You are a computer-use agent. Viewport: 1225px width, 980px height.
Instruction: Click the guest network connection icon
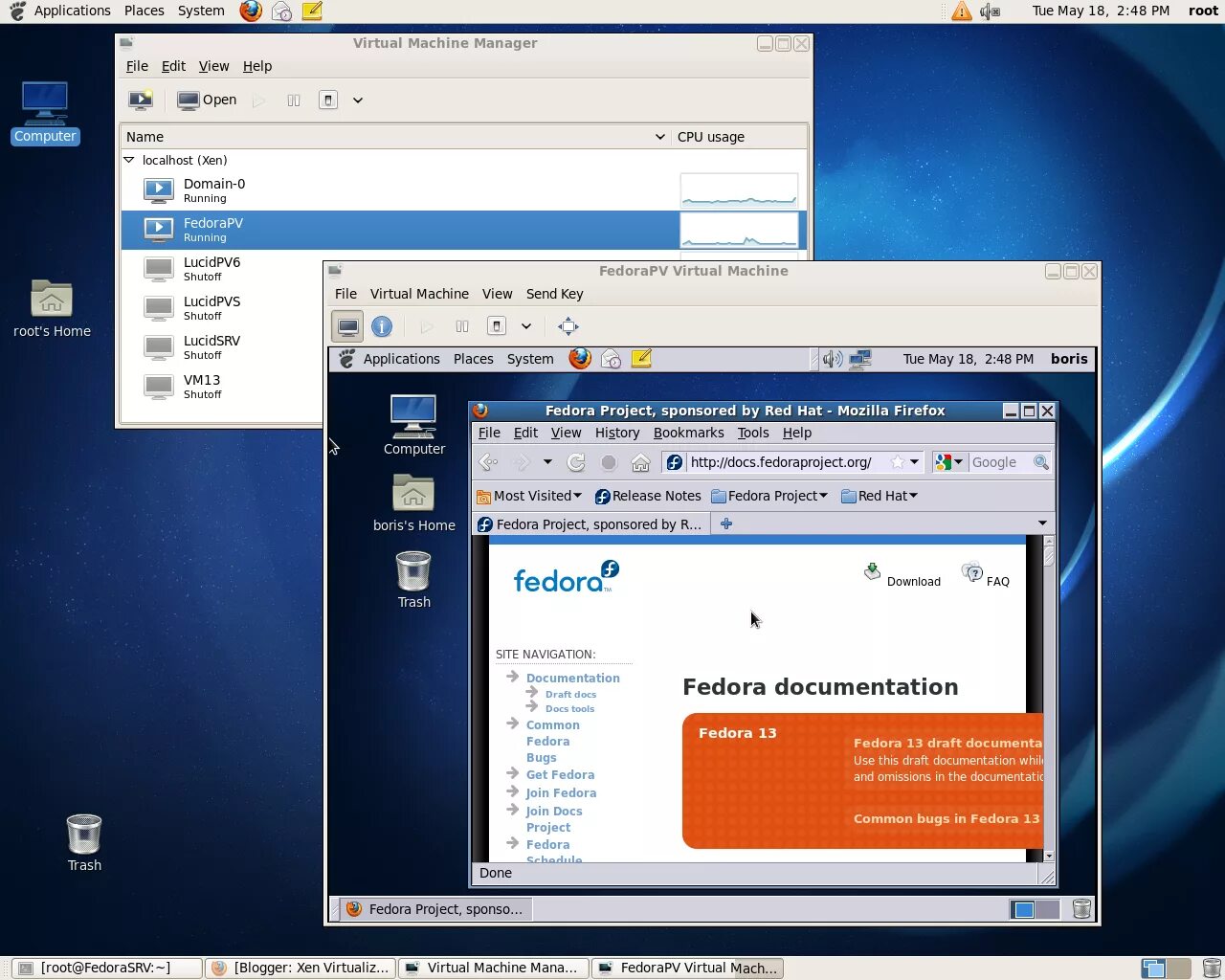[860, 359]
